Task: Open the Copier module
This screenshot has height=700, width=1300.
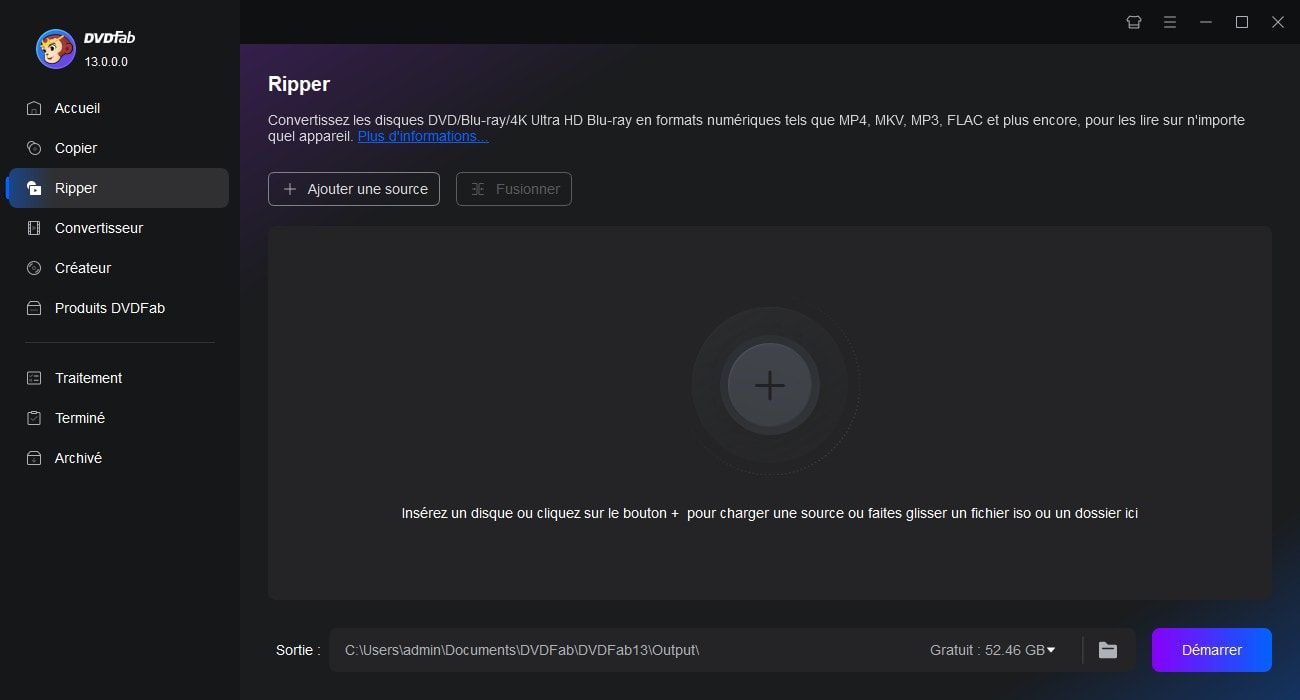Action: pos(118,148)
